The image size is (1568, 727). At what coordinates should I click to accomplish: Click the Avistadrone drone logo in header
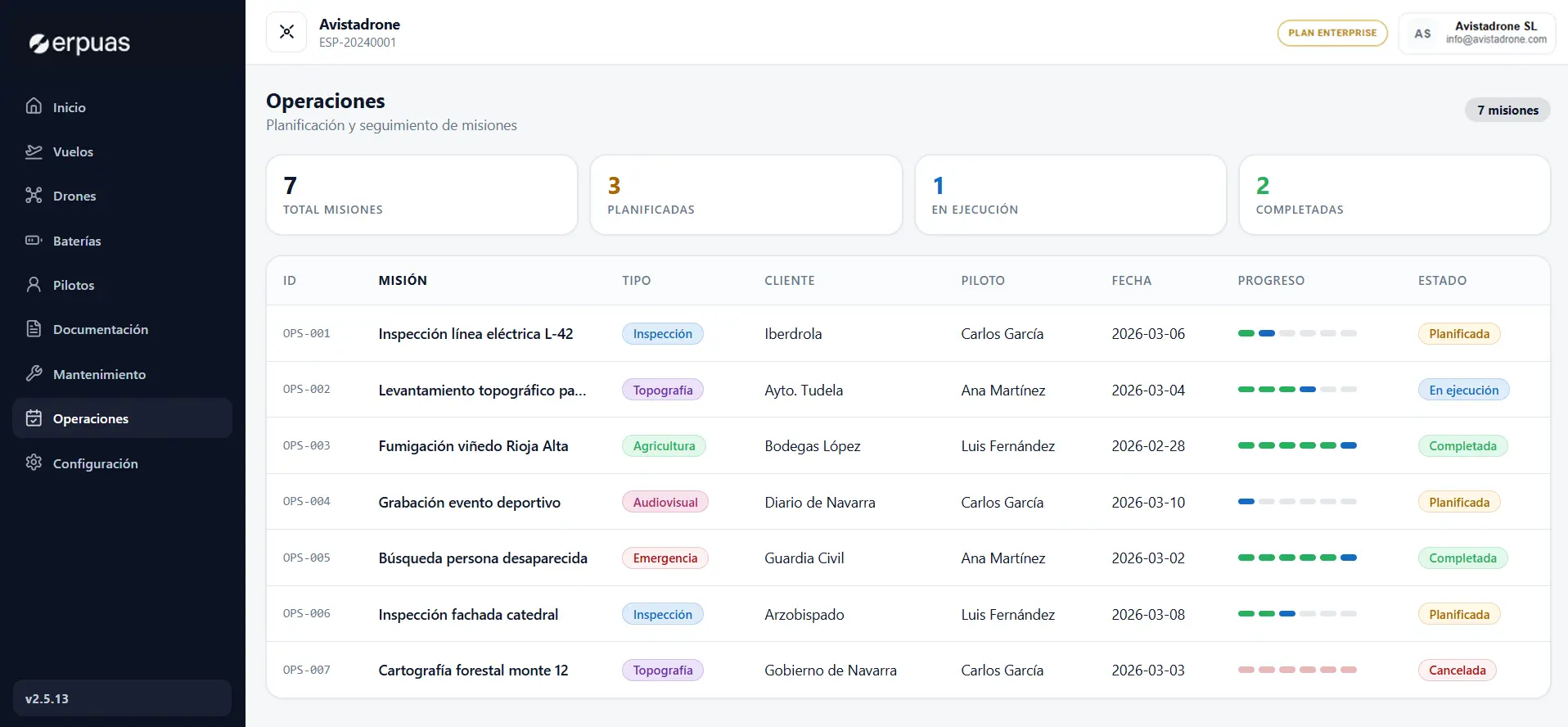286,32
